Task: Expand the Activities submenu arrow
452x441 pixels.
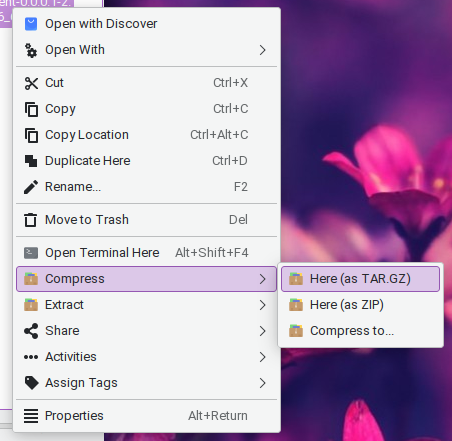Action: (263, 357)
